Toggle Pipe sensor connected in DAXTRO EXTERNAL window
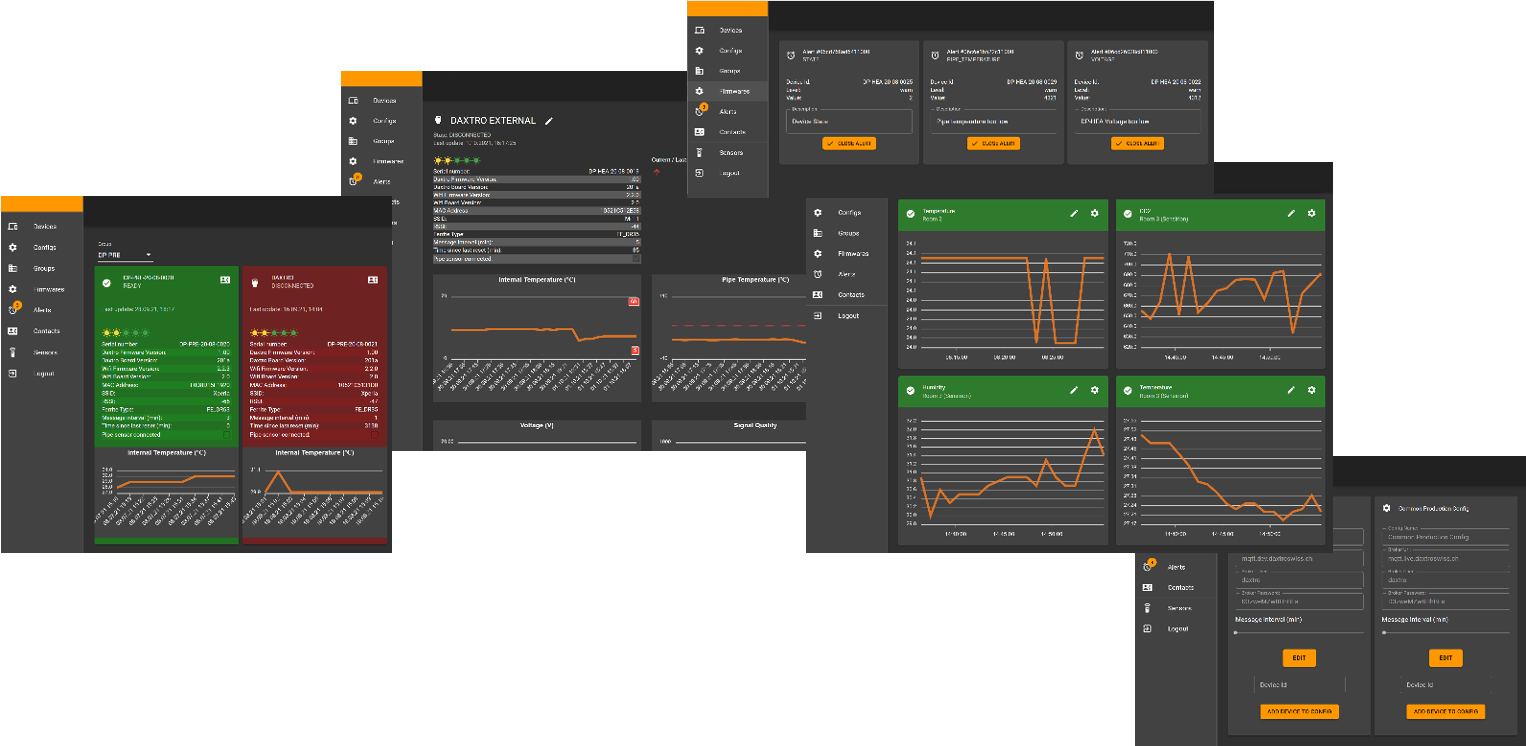The image size is (1526, 746). click(x=636, y=258)
